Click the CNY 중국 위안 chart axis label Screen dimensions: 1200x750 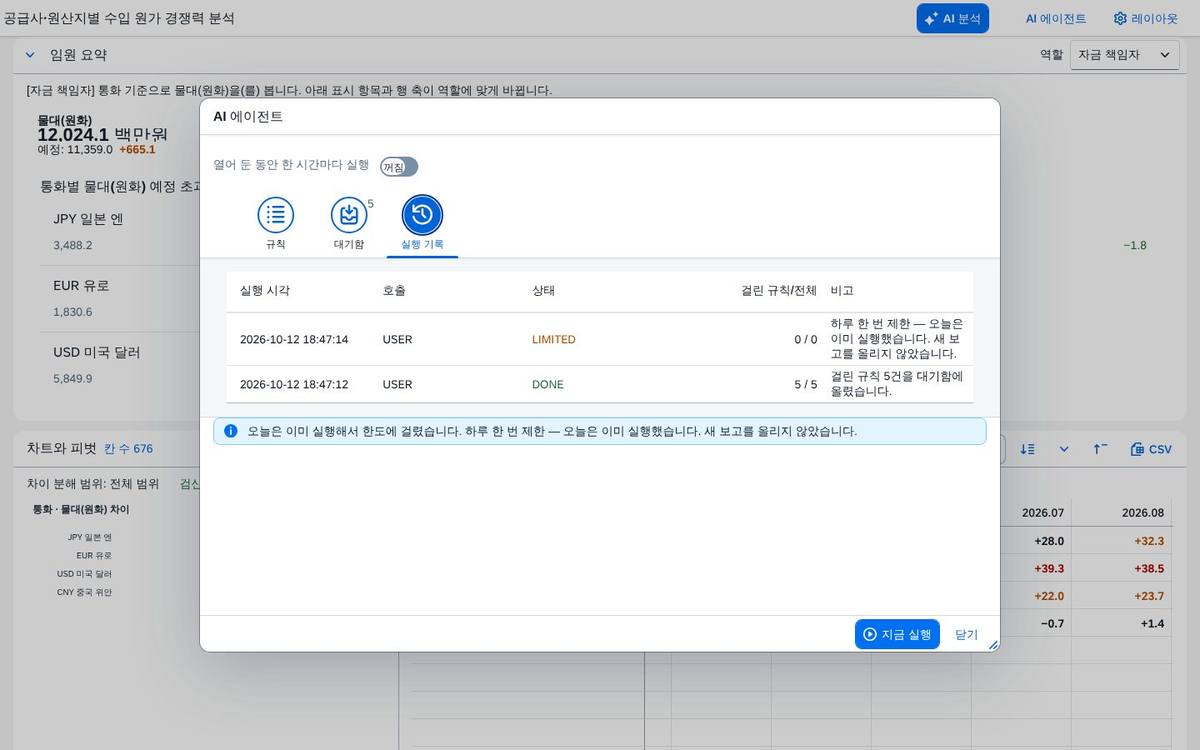pyautogui.click(x=84, y=592)
